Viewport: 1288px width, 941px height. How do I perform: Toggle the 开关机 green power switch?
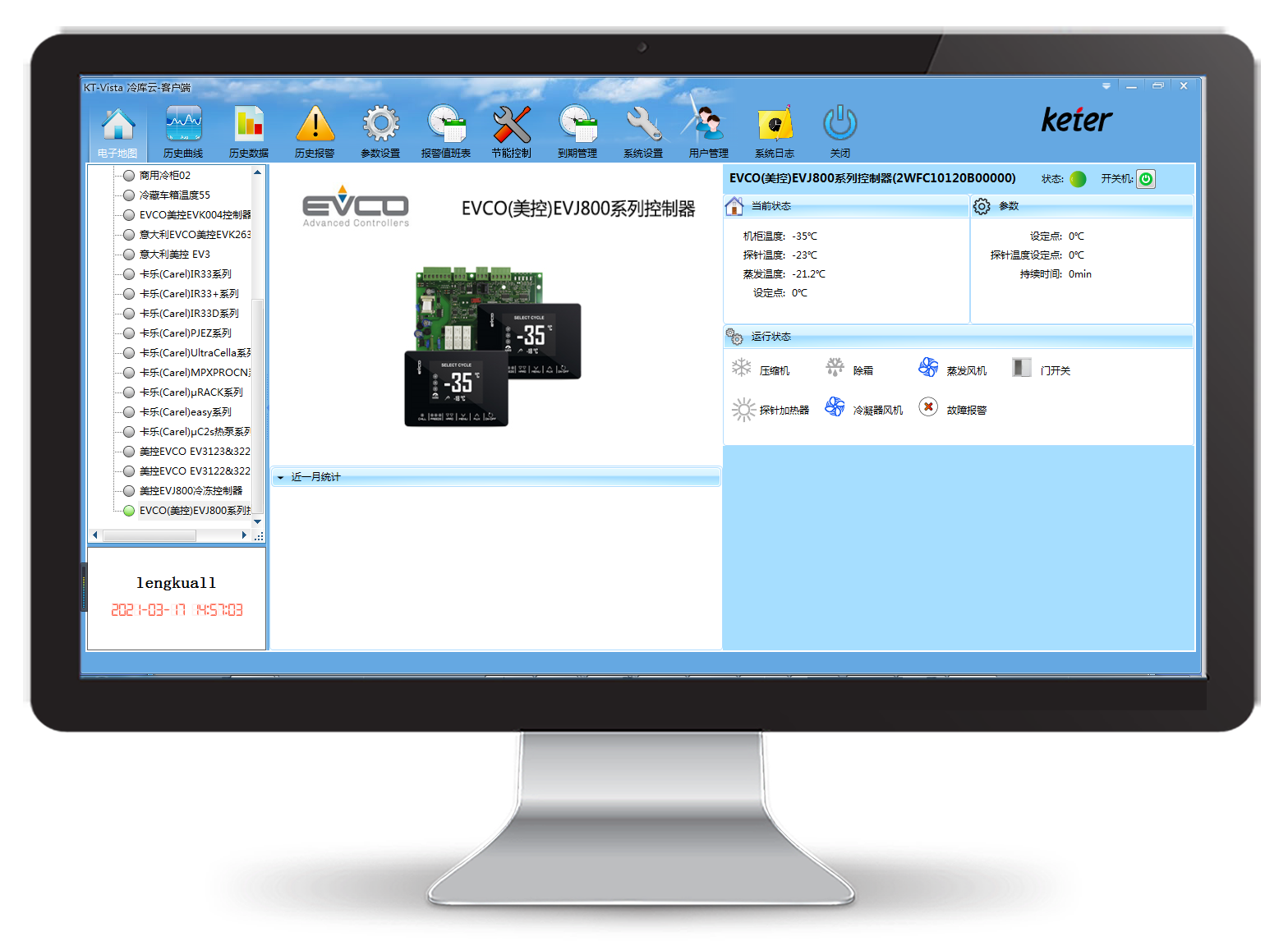click(1146, 179)
